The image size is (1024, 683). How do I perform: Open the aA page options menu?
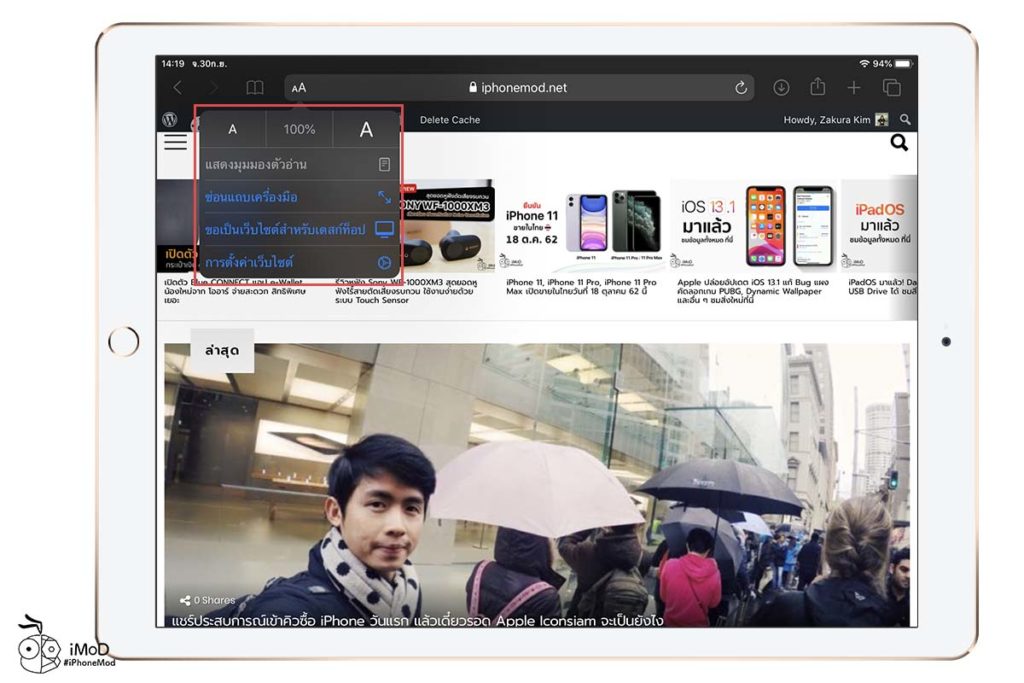coord(297,87)
